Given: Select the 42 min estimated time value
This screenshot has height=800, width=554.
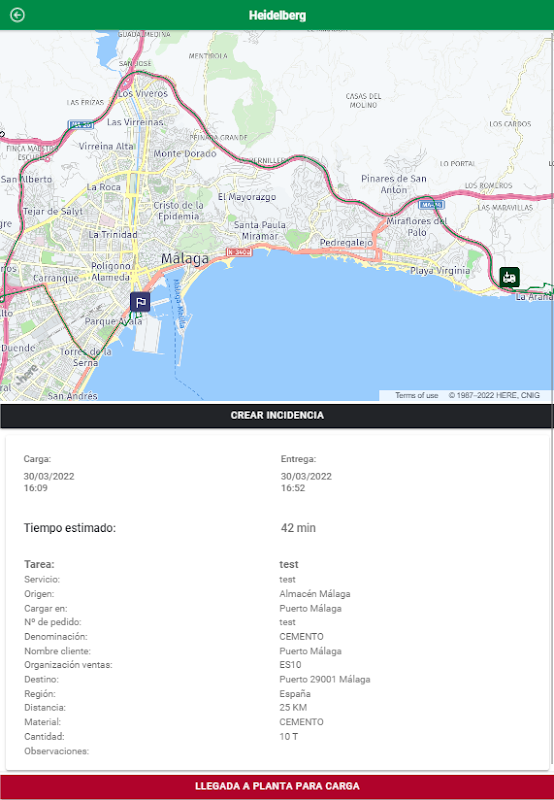Looking at the screenshot, I should click(298, 528).
